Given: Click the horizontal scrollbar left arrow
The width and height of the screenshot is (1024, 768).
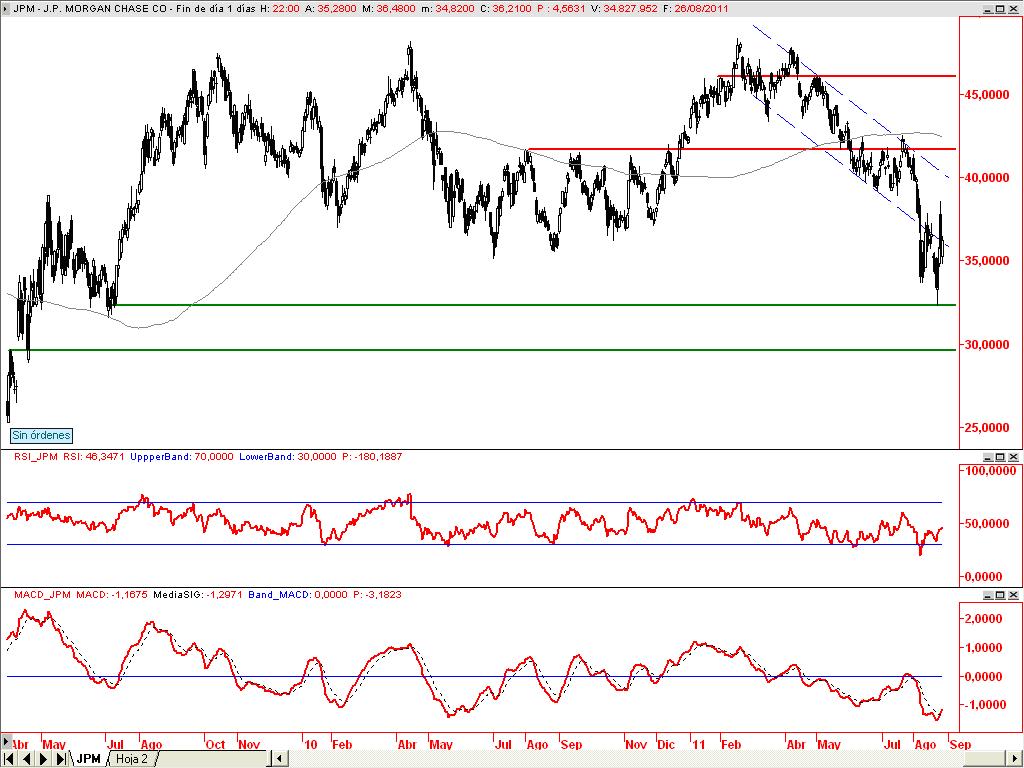Looking at the screenshot, I should point(278,758).
